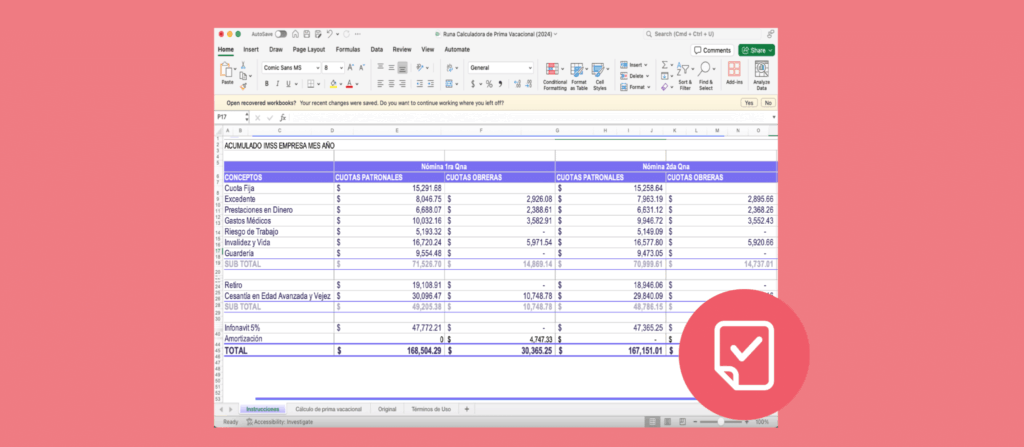Switch to Cálculo de prima vacacional sheet
This screenshot has width=1024, height=447.
pos(330,409)
